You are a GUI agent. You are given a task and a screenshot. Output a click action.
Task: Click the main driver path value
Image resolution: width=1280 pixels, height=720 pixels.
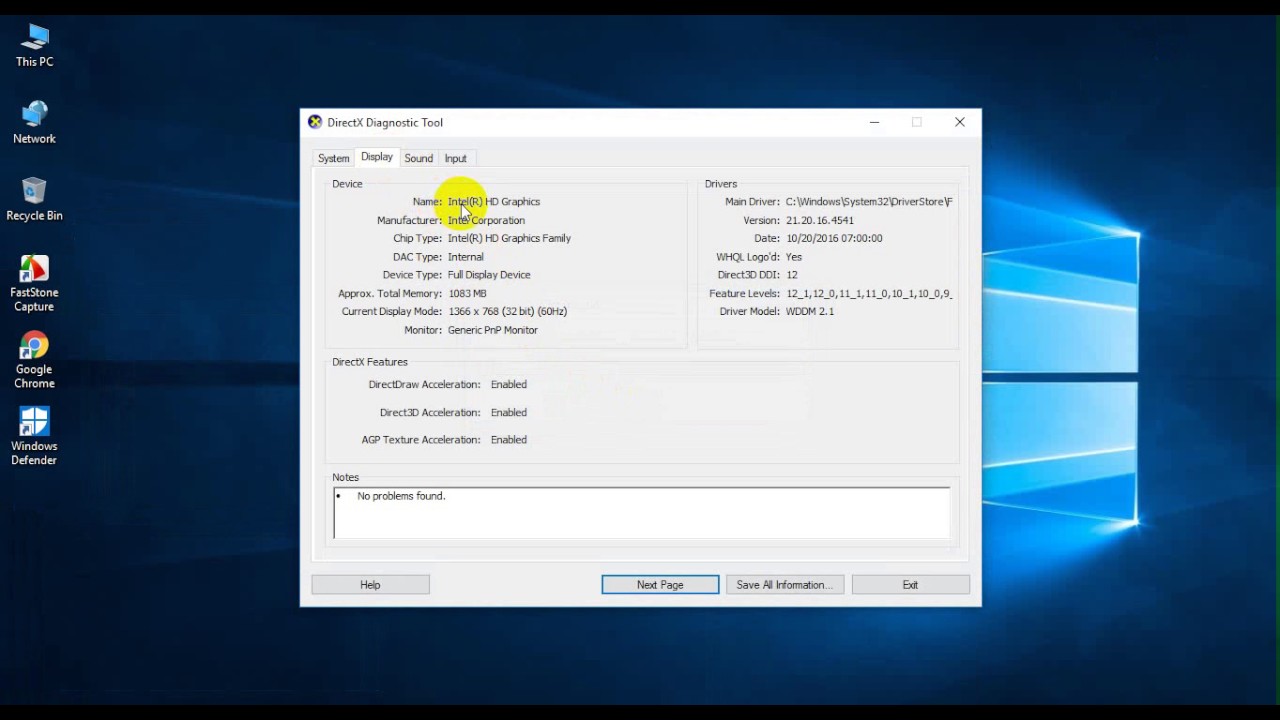(x=869, y=202)
